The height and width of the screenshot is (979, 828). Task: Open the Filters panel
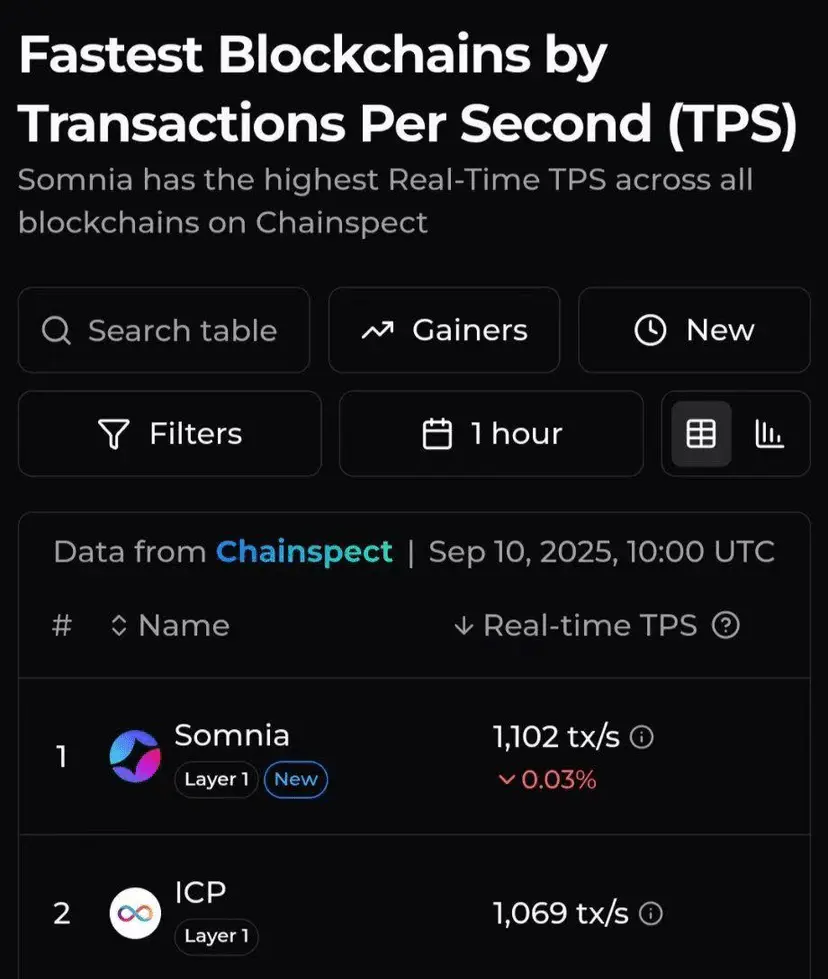170,433
